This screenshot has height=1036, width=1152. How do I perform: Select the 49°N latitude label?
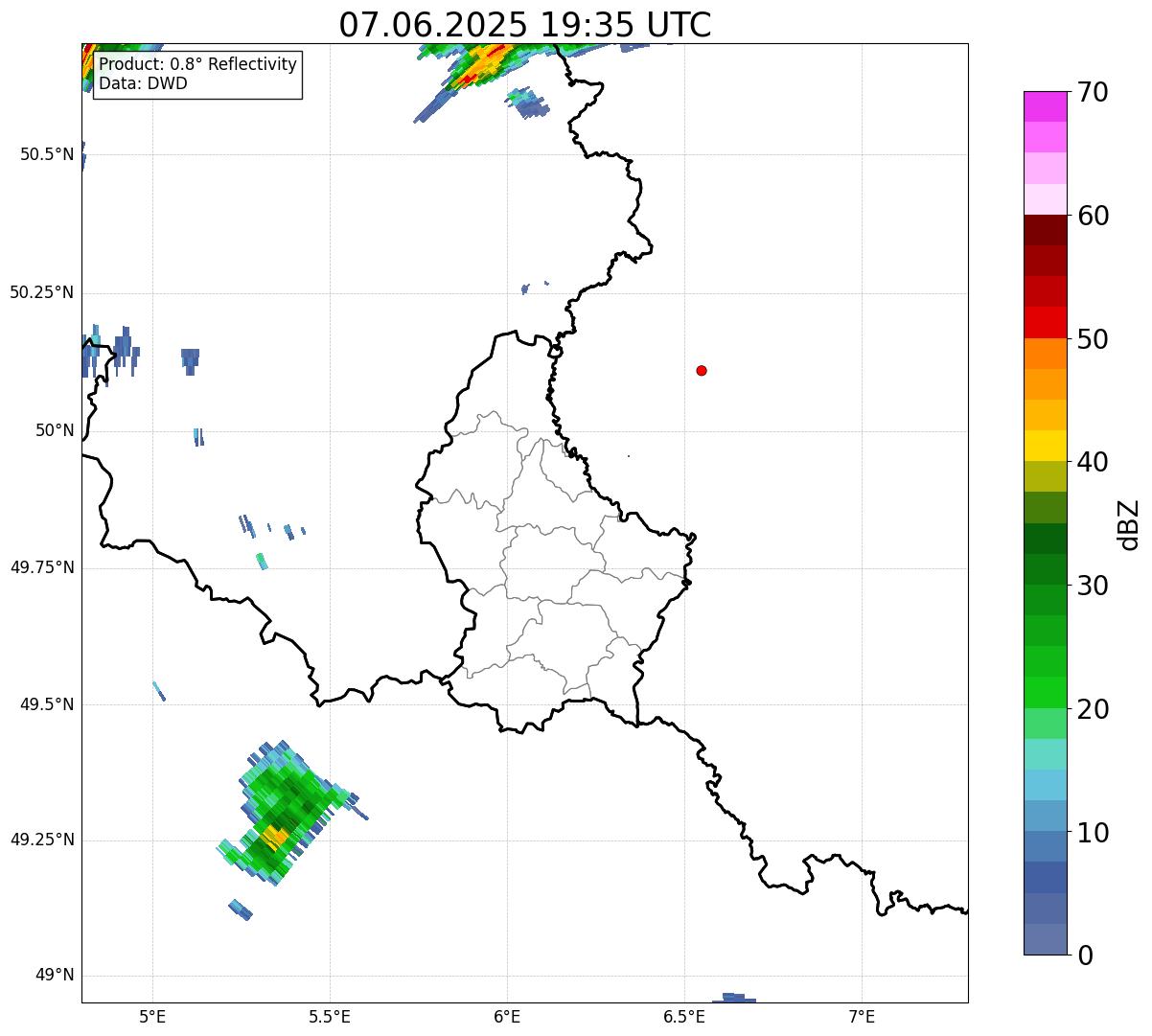pos(55,976)
